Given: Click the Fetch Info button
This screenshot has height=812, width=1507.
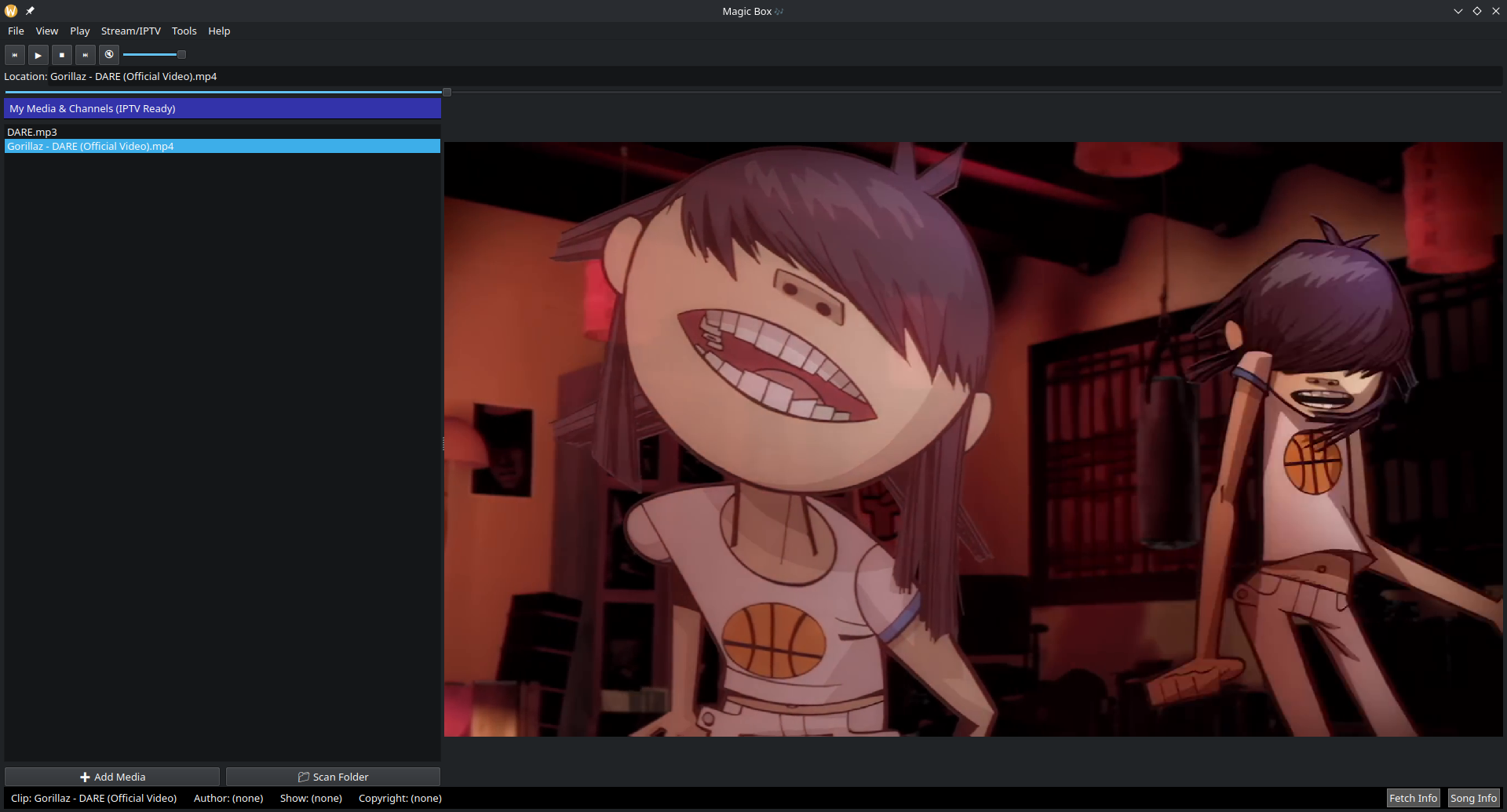Looking at the screenshot, I should pyautogui.click(x=1413, y=798).
